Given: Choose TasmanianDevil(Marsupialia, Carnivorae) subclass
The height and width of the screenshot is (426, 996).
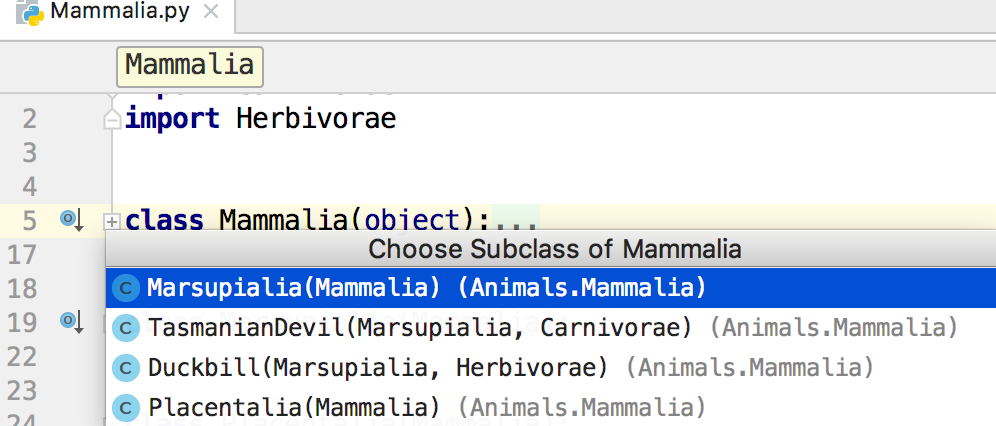Looking at the screenshot, I should pyautogui.click(x=420, y=328).
